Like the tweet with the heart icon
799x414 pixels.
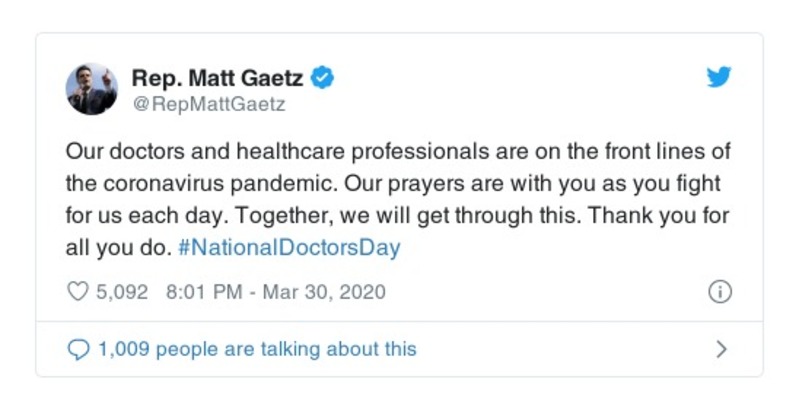(77, 293)
